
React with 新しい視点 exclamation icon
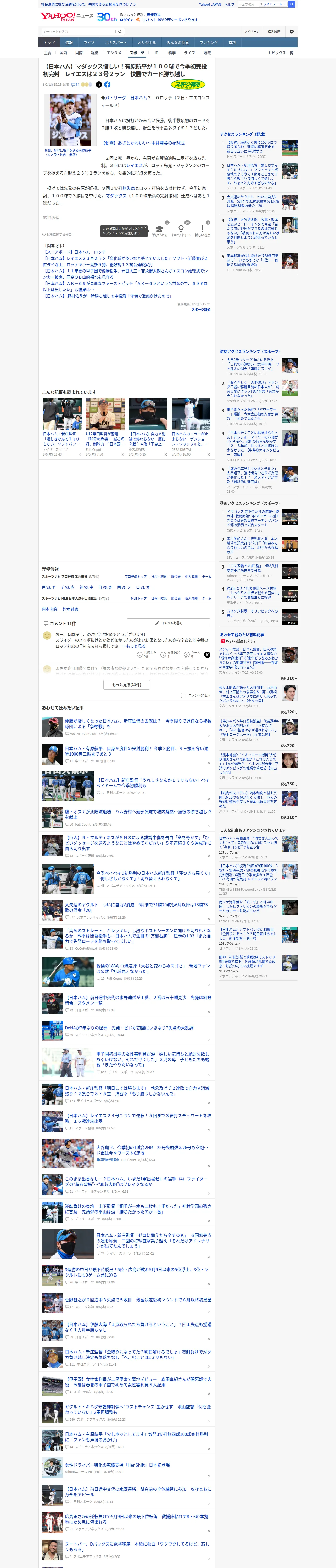pos(203,229)
